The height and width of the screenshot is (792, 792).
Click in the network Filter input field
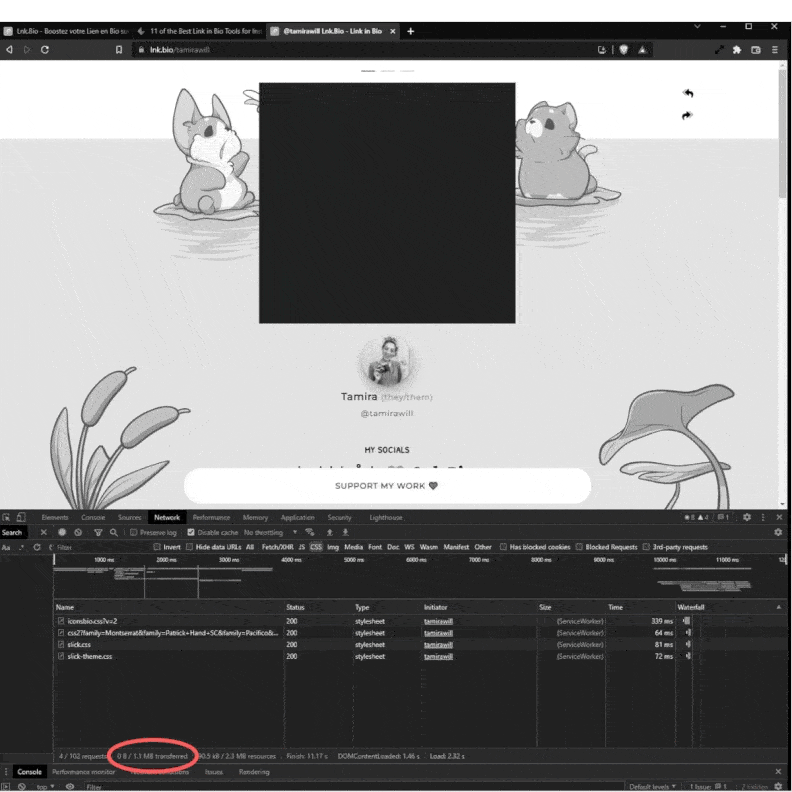point(101,547)
